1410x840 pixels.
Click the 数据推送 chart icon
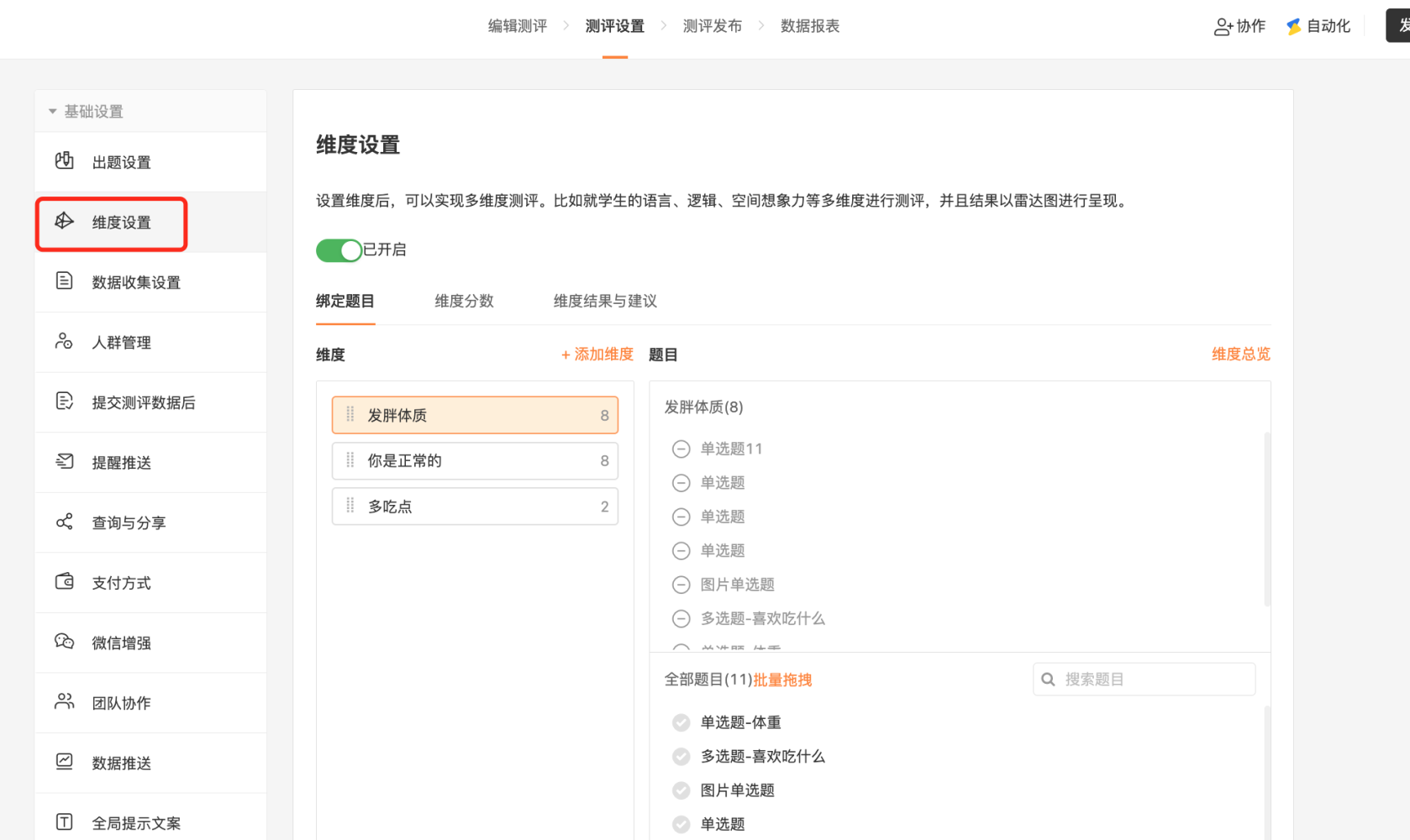coord(64,762)
